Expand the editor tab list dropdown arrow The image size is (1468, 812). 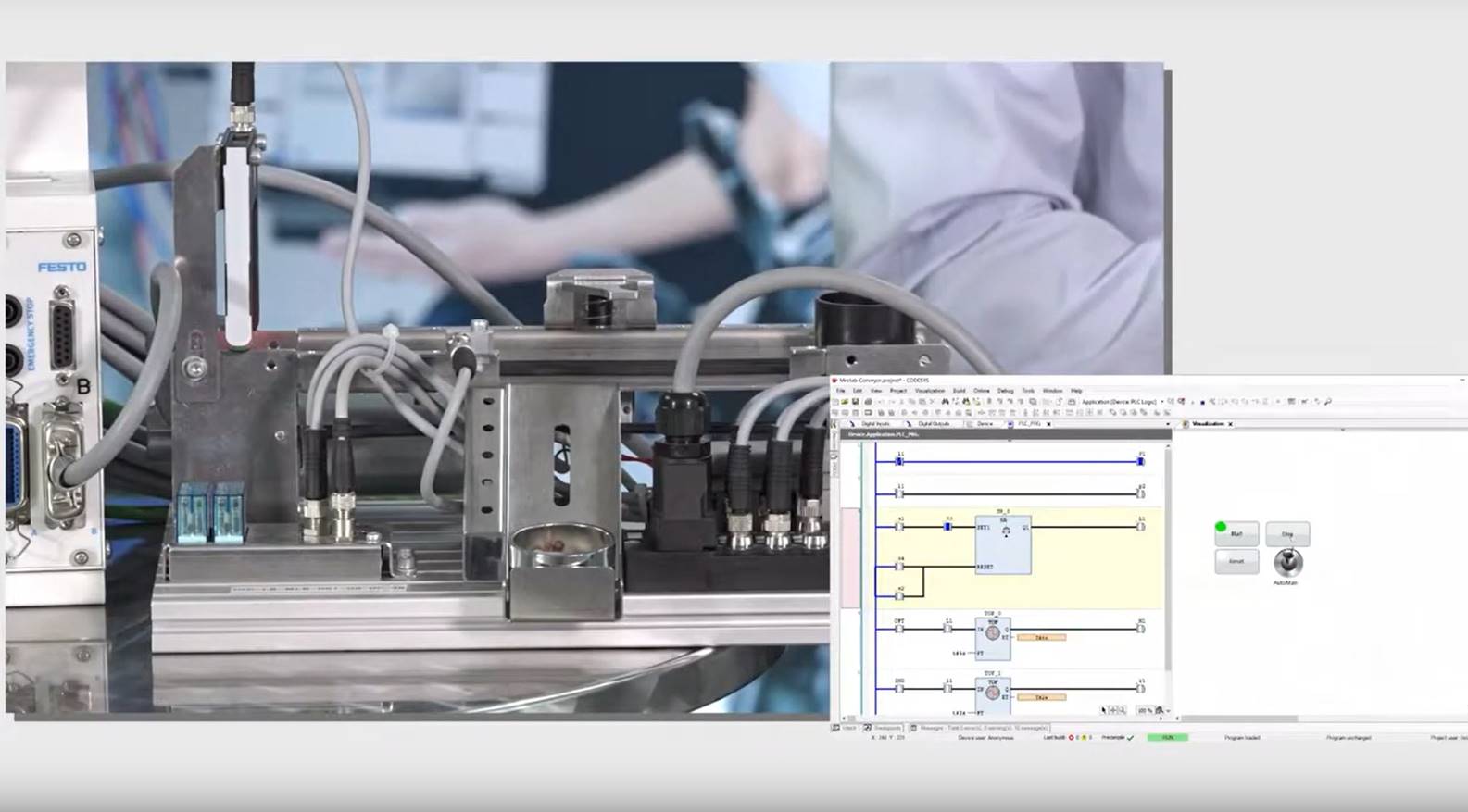(1167, 424)
